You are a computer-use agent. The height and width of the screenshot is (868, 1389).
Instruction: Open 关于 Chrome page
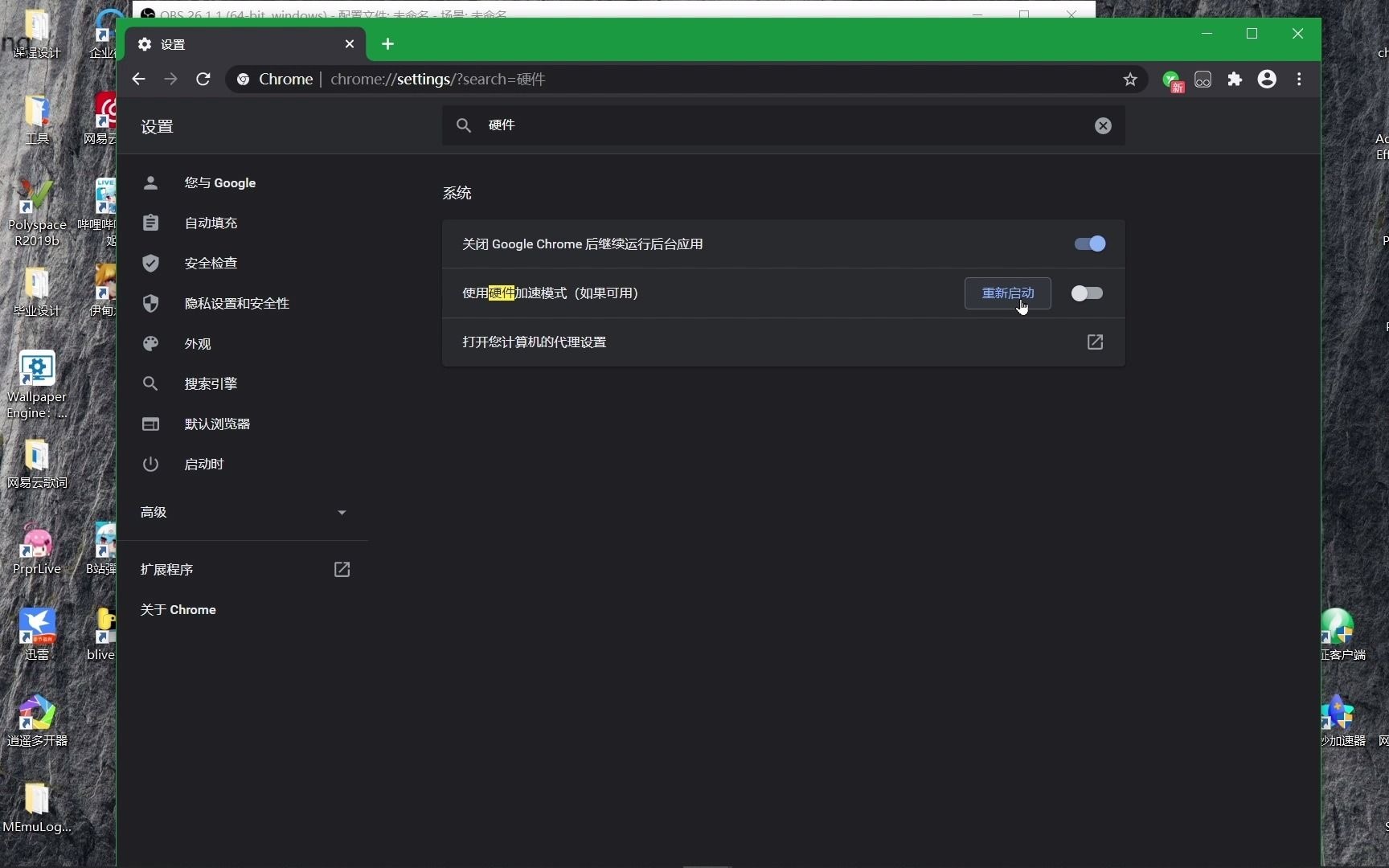[243, 609]
